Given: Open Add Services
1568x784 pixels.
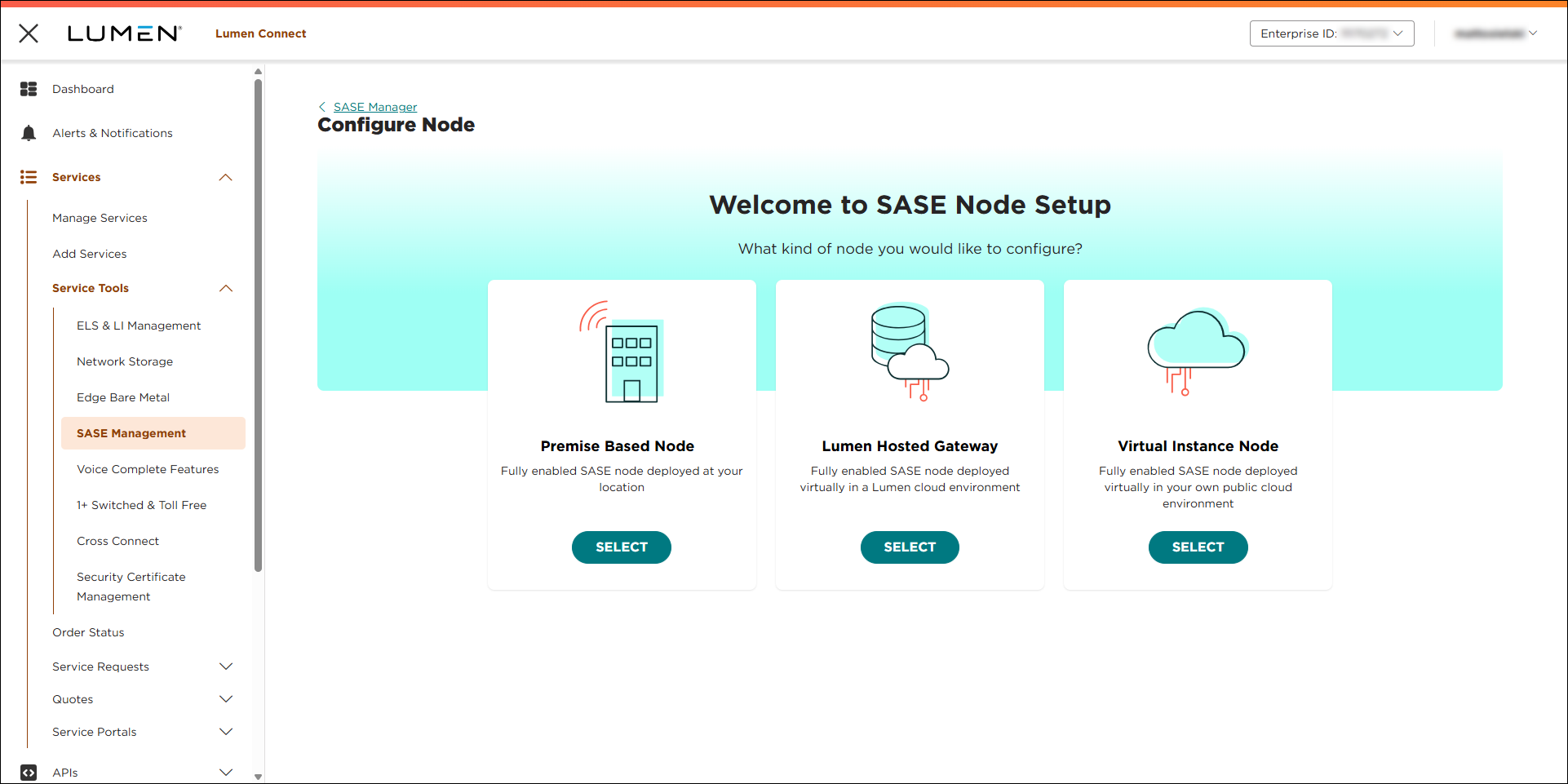Looking at the screenshot, I should (90, 254).
